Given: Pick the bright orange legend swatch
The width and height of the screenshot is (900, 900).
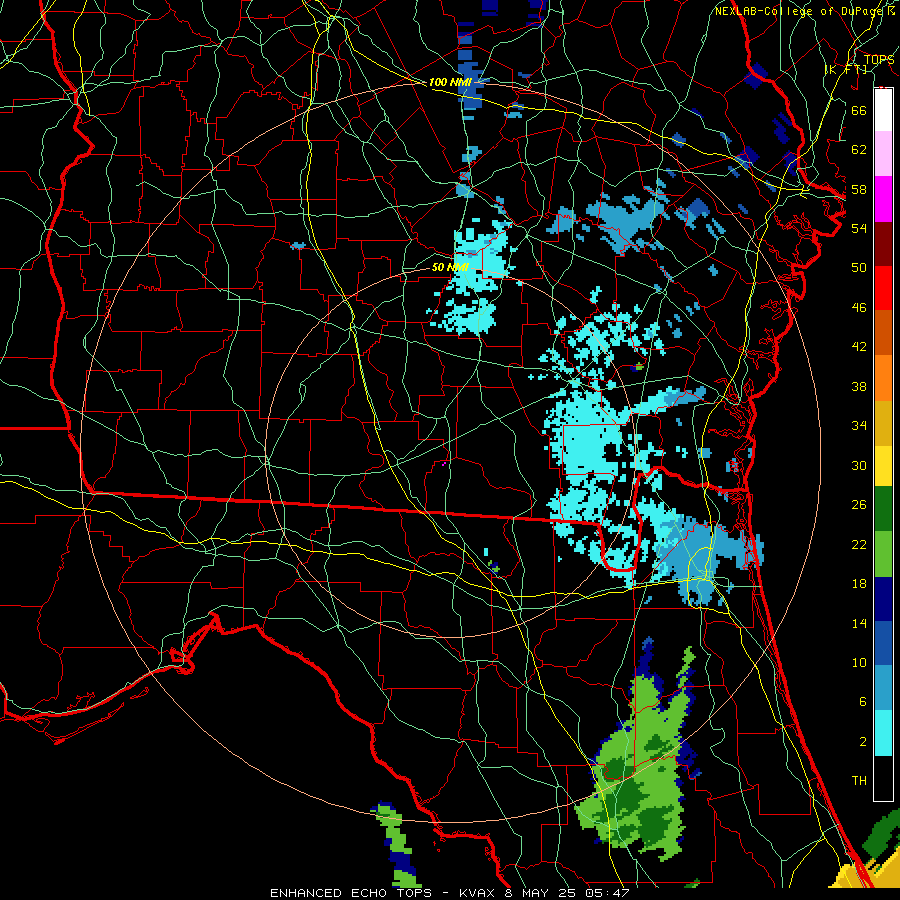Looking at the screenshot, I should 883,378.
